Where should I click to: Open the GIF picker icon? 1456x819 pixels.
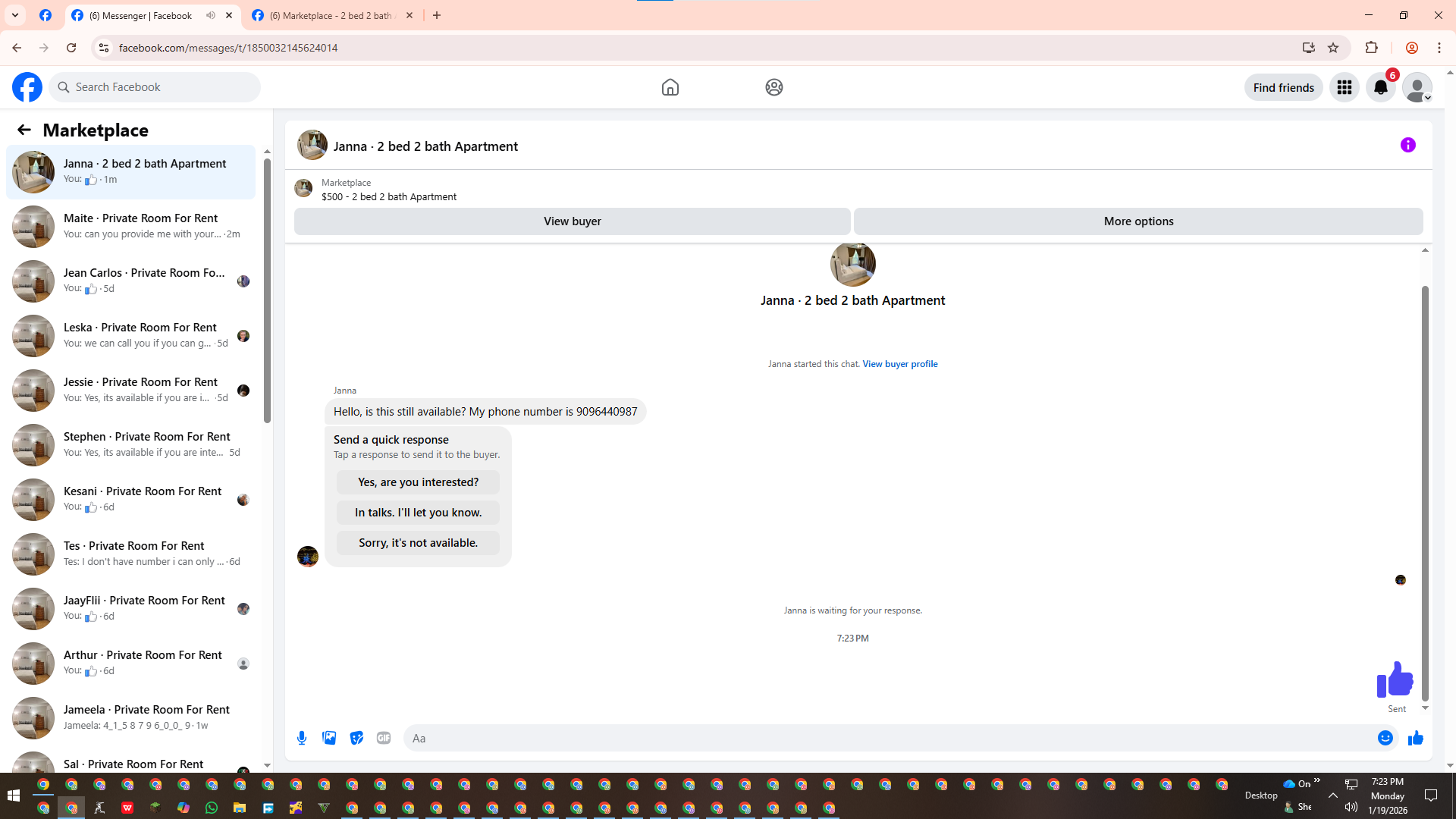point(384,738)
